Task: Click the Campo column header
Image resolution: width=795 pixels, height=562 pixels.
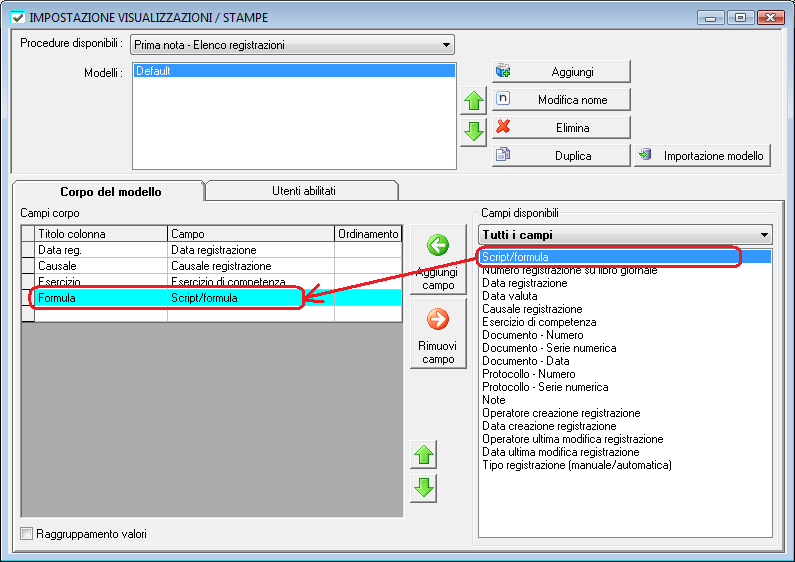Action: point(251,234)
